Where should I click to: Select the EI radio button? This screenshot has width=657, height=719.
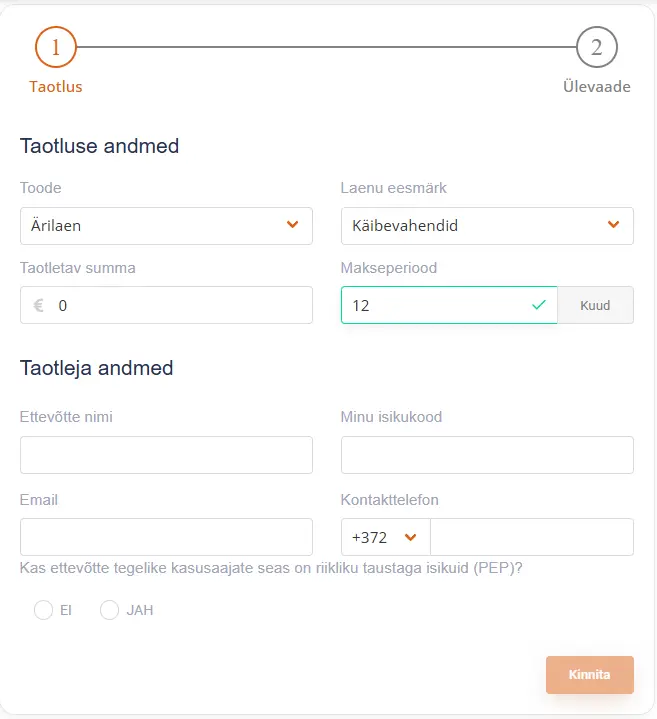(x=43, y=610)
